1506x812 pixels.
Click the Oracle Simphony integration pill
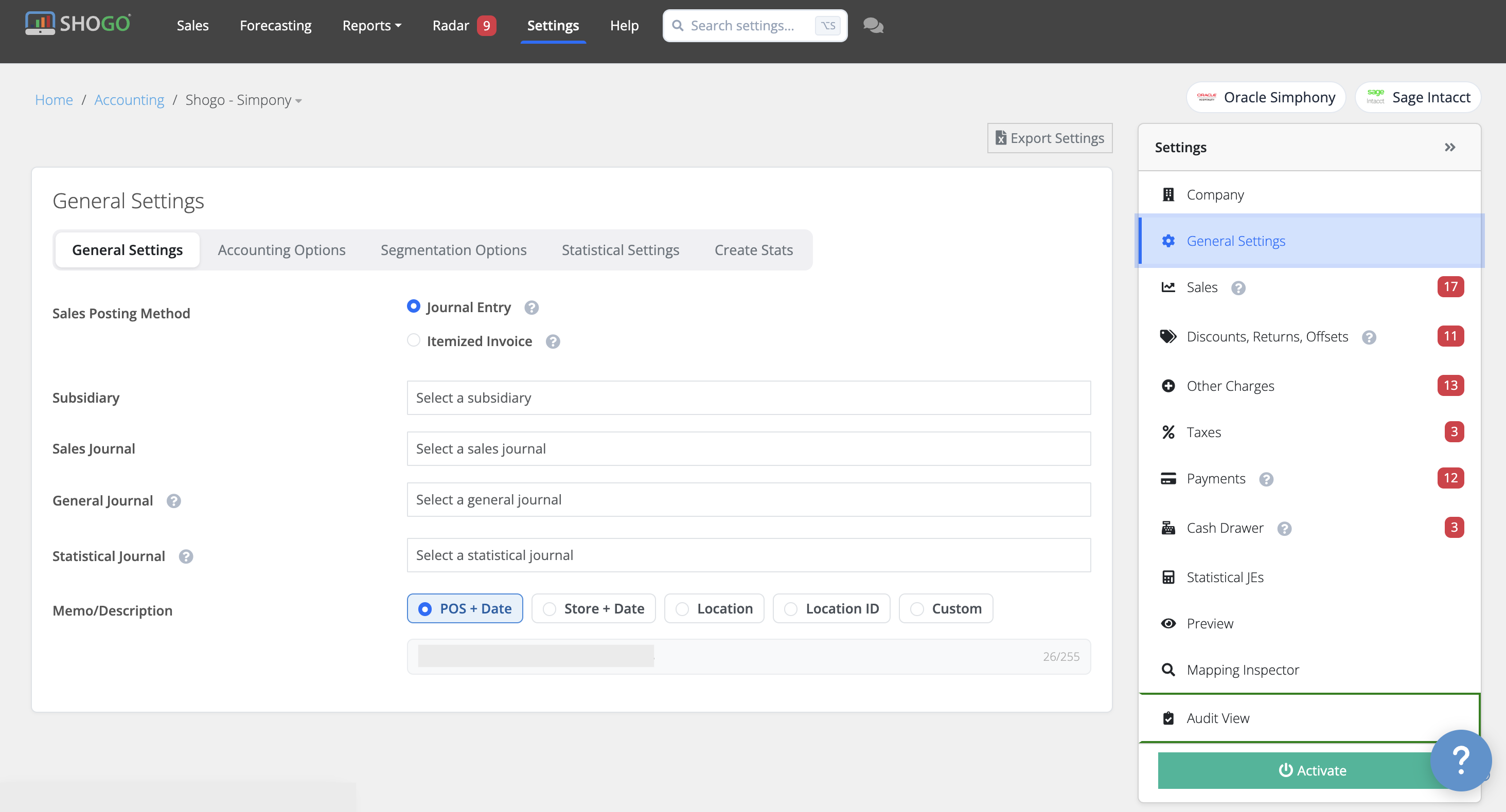tap(1266, 97)
